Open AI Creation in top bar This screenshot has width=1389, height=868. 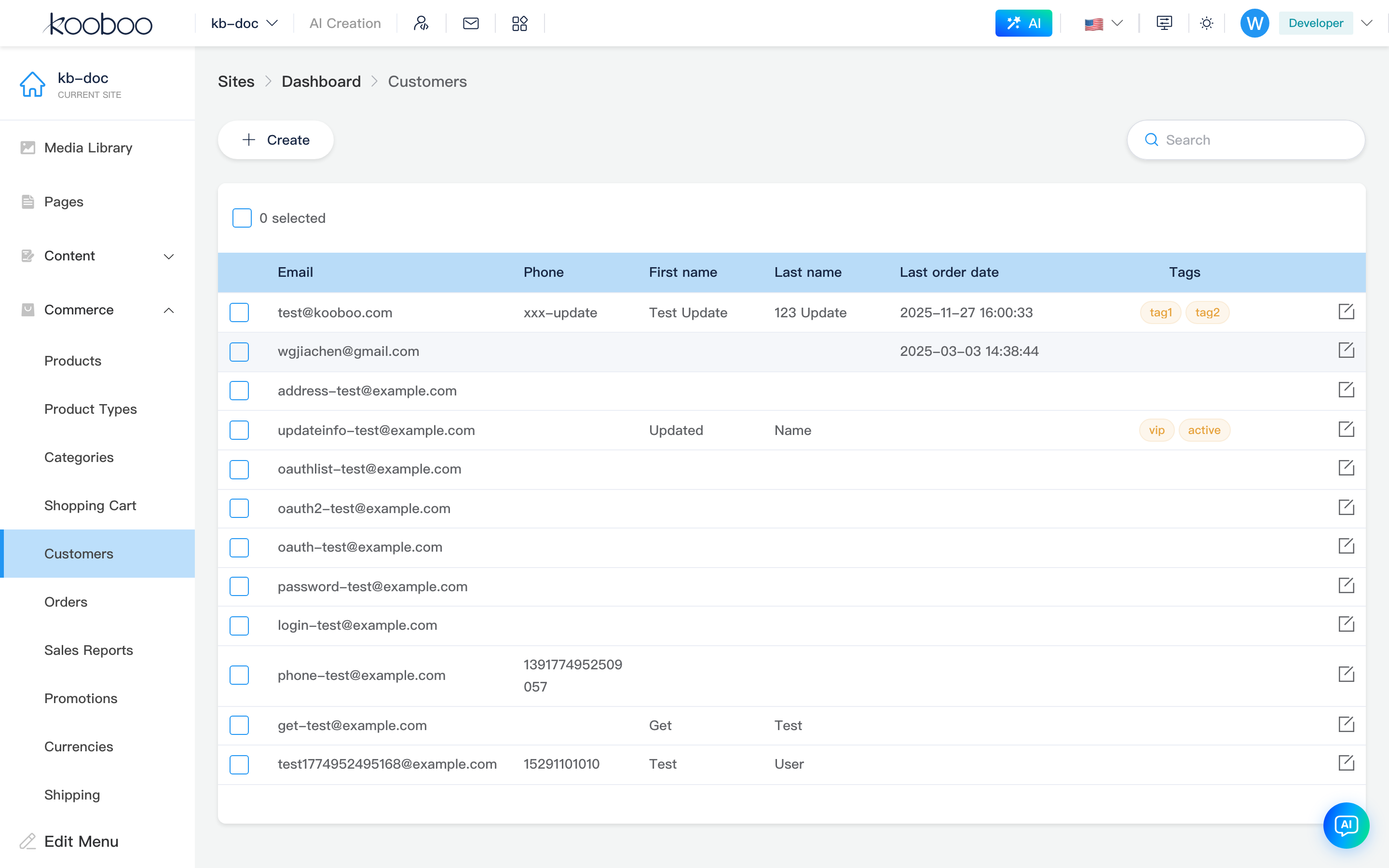click(x=345, y=23)
